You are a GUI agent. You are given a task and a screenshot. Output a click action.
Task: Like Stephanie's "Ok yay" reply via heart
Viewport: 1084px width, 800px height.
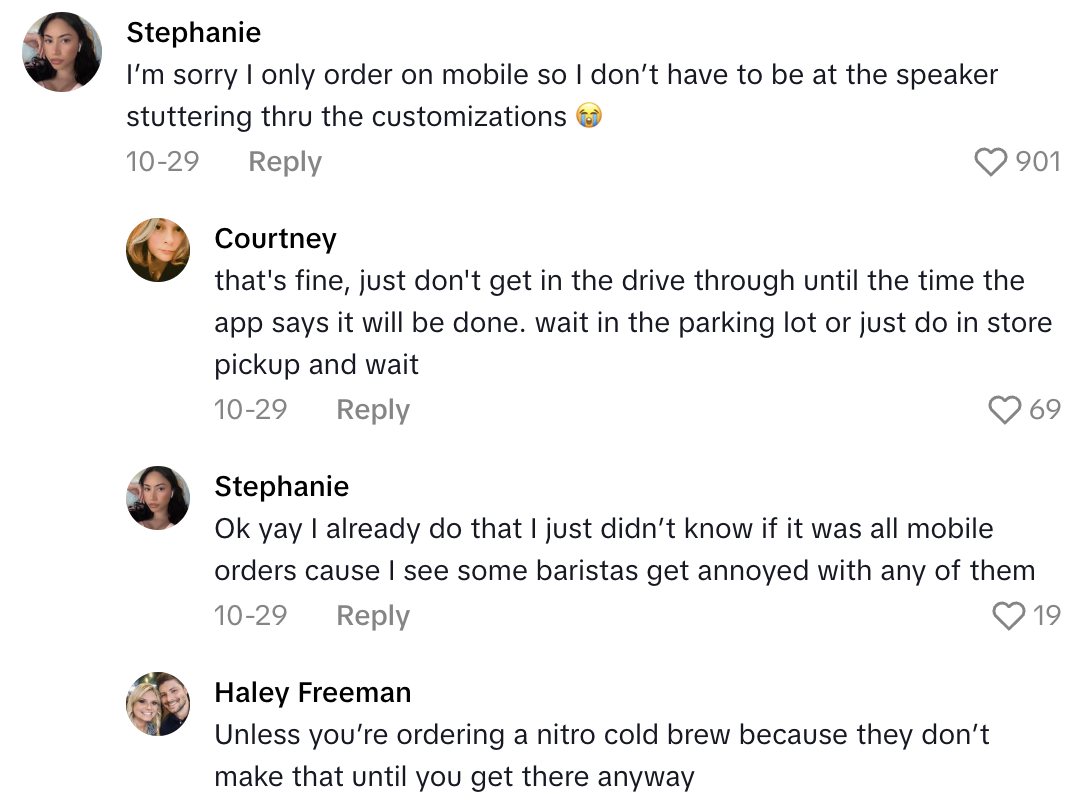[1008, 616]
